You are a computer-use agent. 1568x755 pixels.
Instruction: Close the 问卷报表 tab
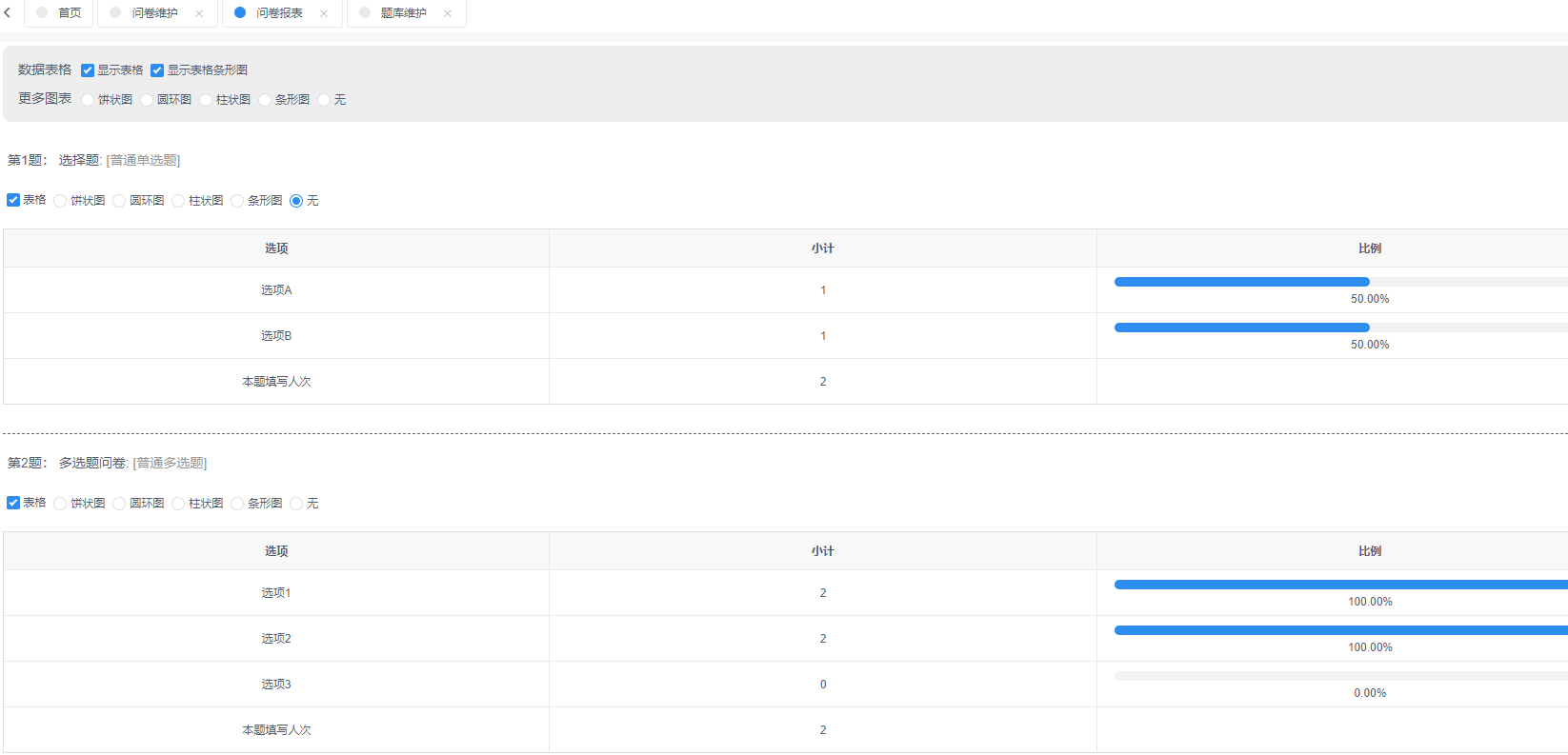324,13
